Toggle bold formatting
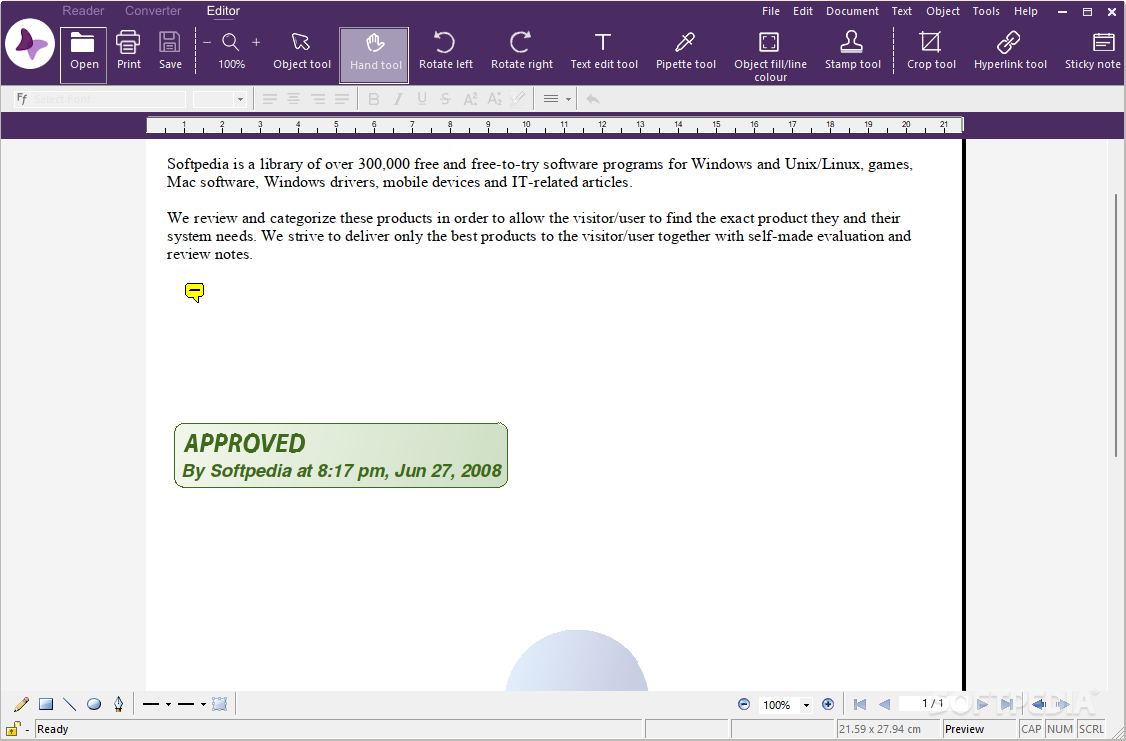1126x741 pixels. [x=373, y=99]
